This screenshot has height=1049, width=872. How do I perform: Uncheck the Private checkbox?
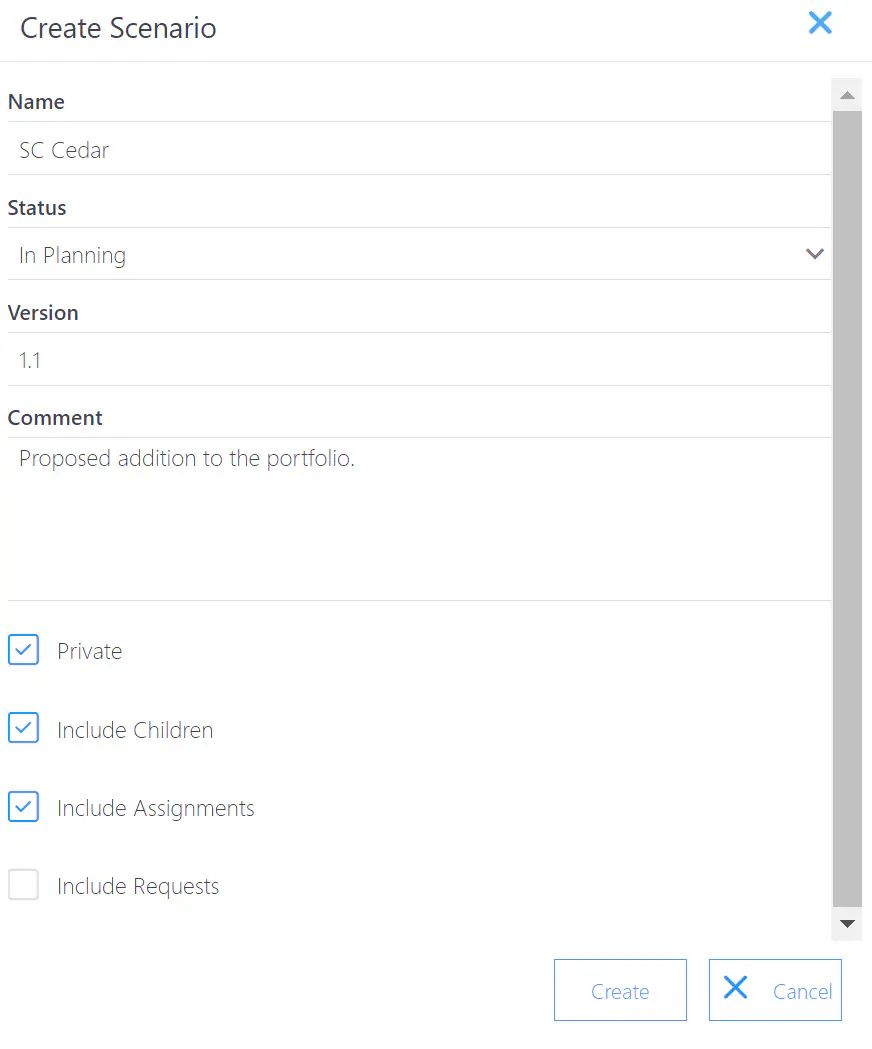click(x=23, y=650)
